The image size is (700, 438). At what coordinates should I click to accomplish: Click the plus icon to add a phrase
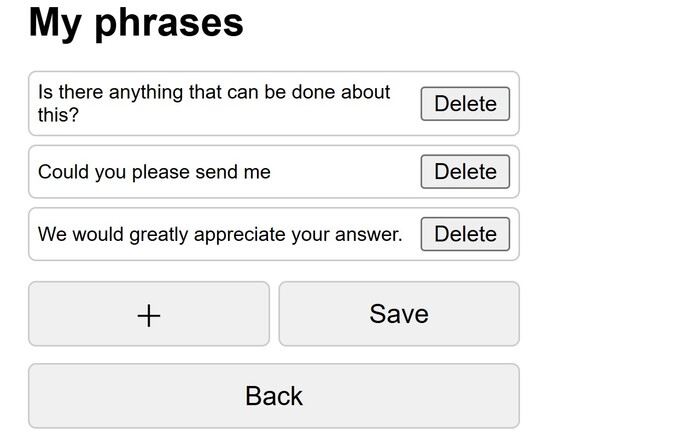pos(148,315)
